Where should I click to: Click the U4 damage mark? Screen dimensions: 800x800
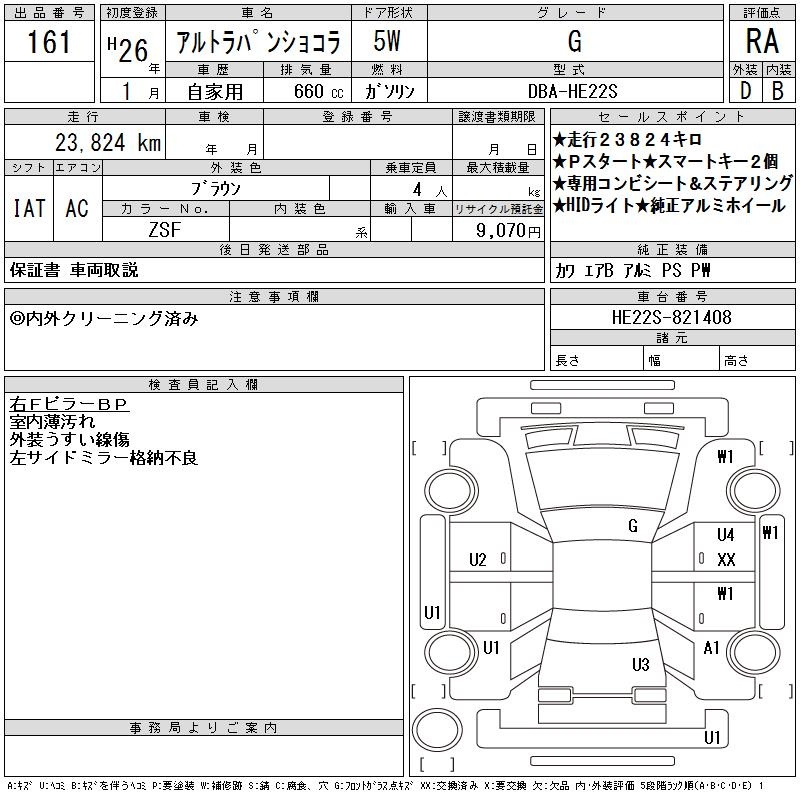[725, 535]
